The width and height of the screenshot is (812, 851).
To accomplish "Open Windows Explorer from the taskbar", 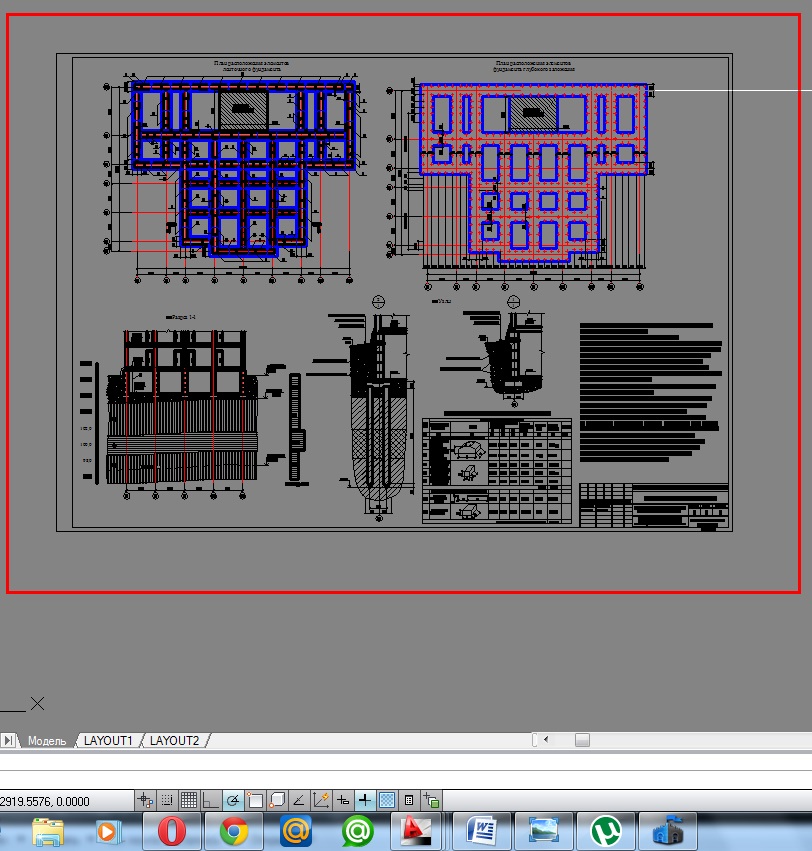I will click(48, 831).
